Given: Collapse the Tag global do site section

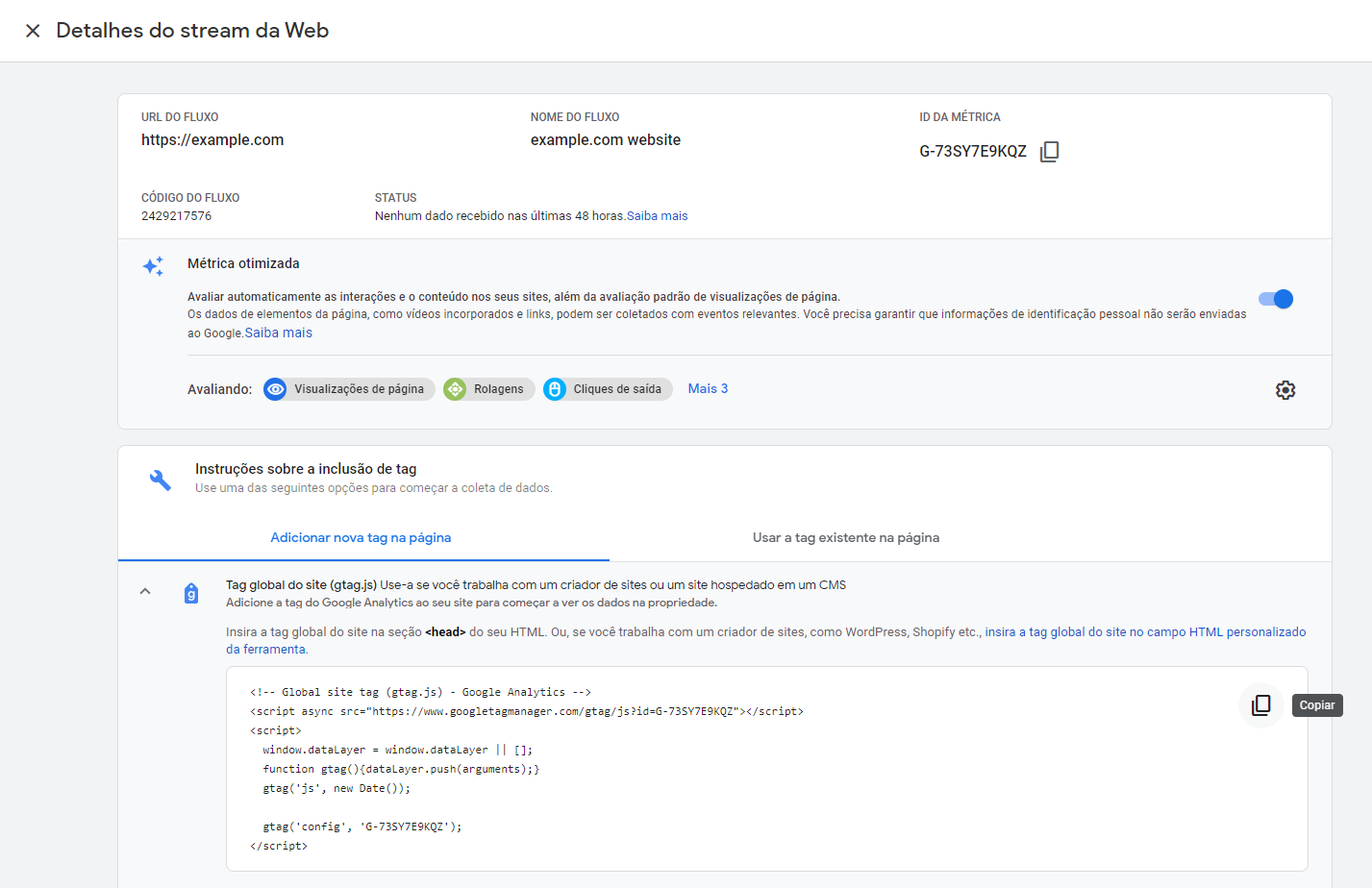Looking at the screenshot, I should (x=145, y=592).
